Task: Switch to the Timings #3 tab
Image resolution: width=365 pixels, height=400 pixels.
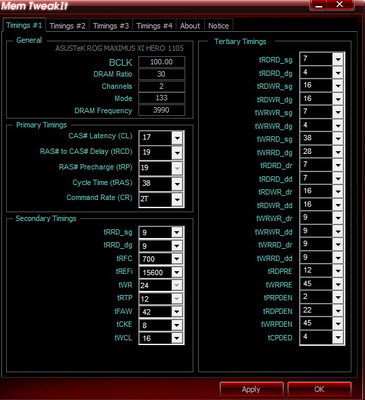Action: click(x=111, y=26)
